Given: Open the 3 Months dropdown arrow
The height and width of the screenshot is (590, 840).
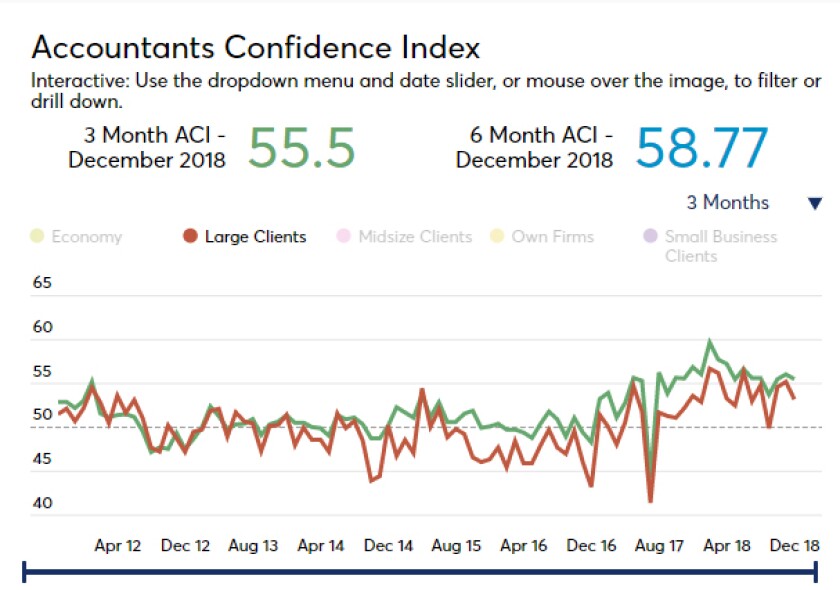Looking at the screenshot, I should point(815,204).
